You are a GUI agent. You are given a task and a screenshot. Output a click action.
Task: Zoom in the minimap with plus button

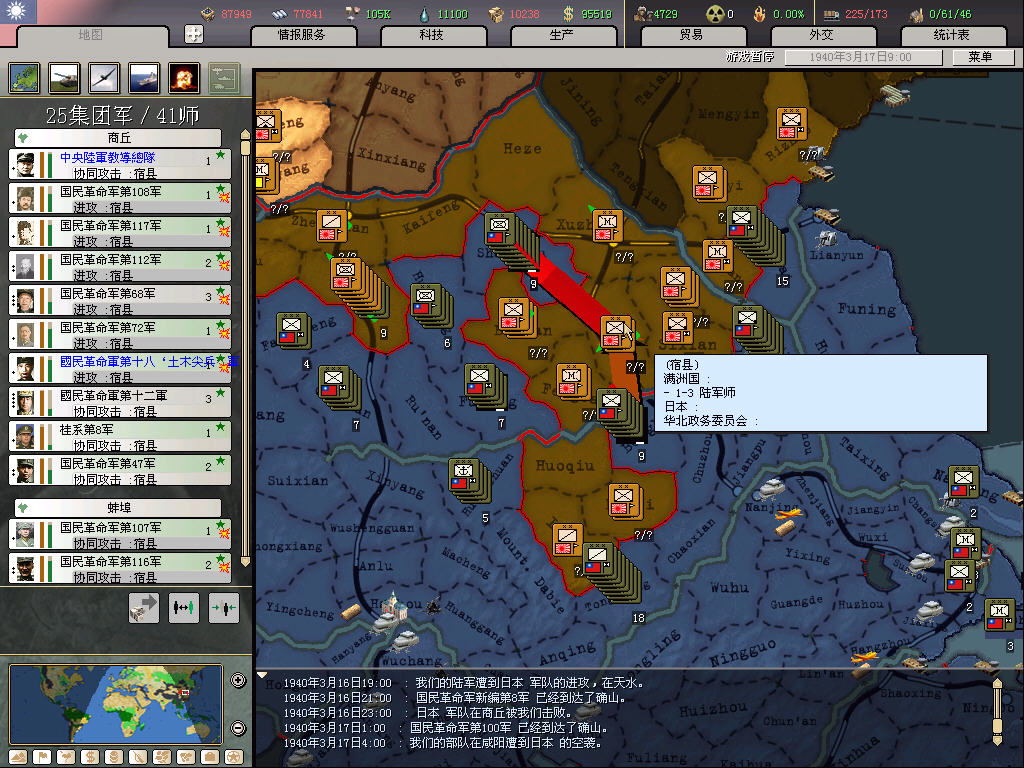coord(238,680)
